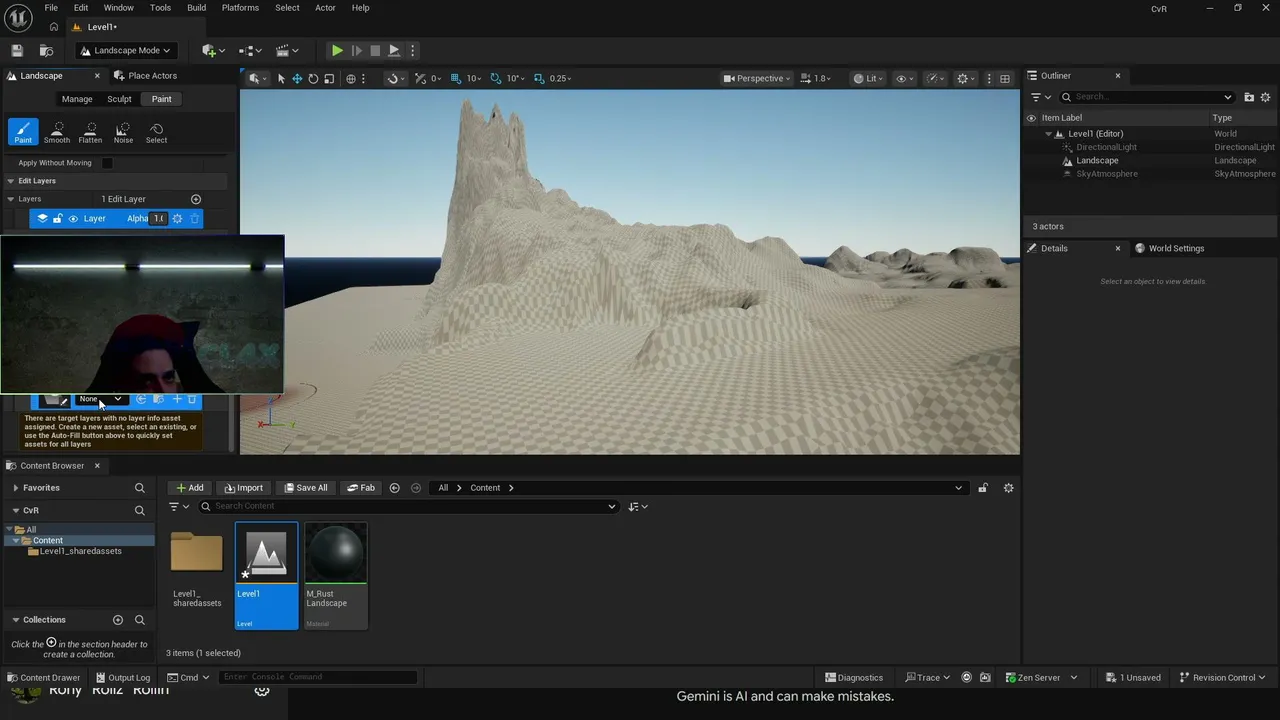Screen dimensions: 1280x720
Task: Click the Save current level icon
Action: [x=17, y=50]
